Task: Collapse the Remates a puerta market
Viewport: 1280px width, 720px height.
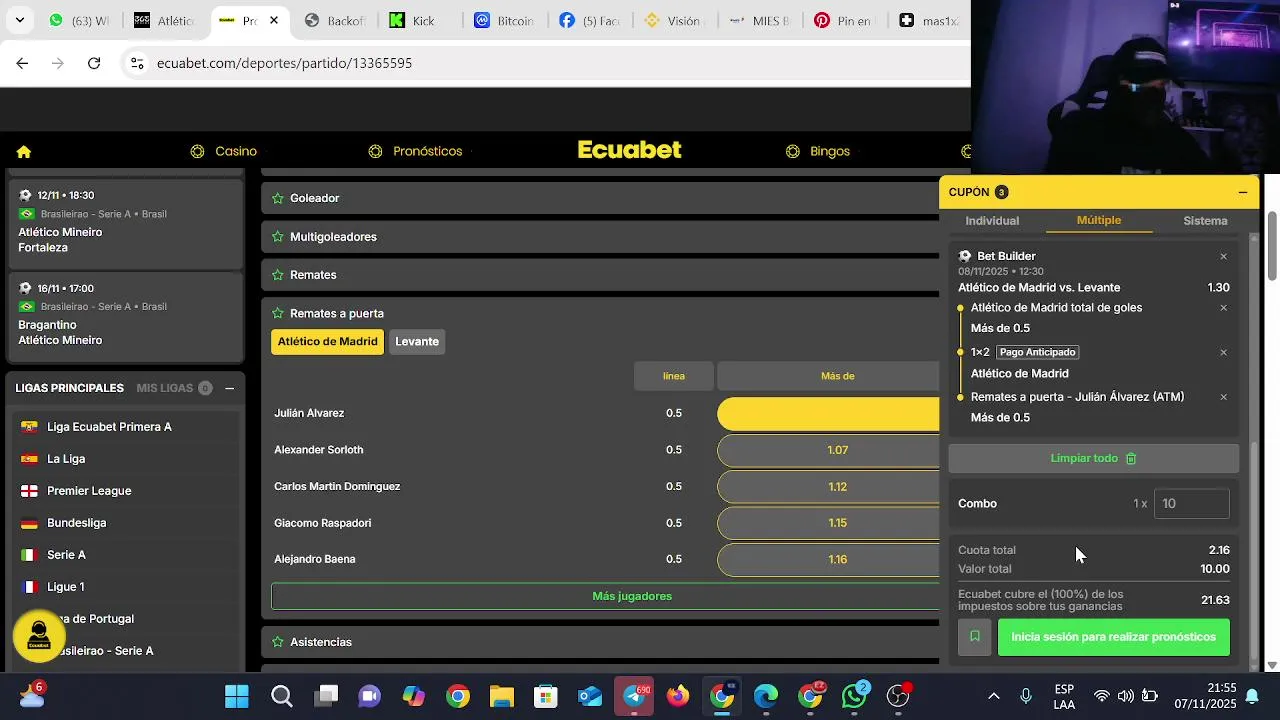Action: (600, 313)
